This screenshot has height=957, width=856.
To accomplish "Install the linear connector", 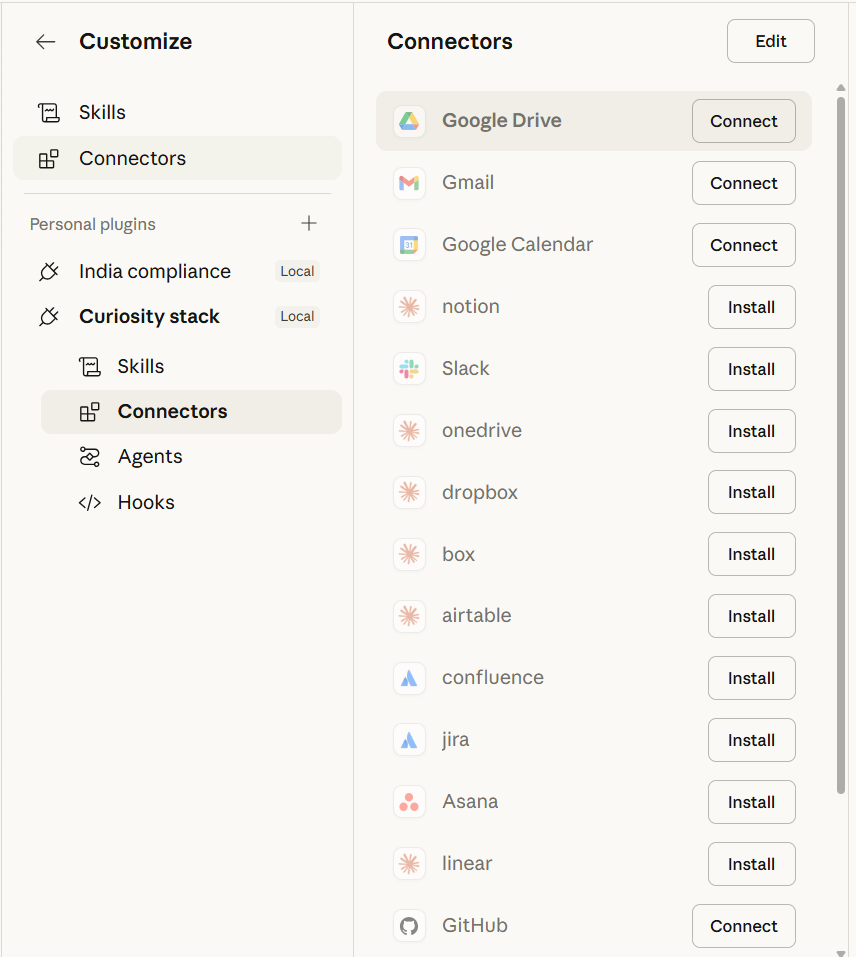I will click(x=752, y=864).
